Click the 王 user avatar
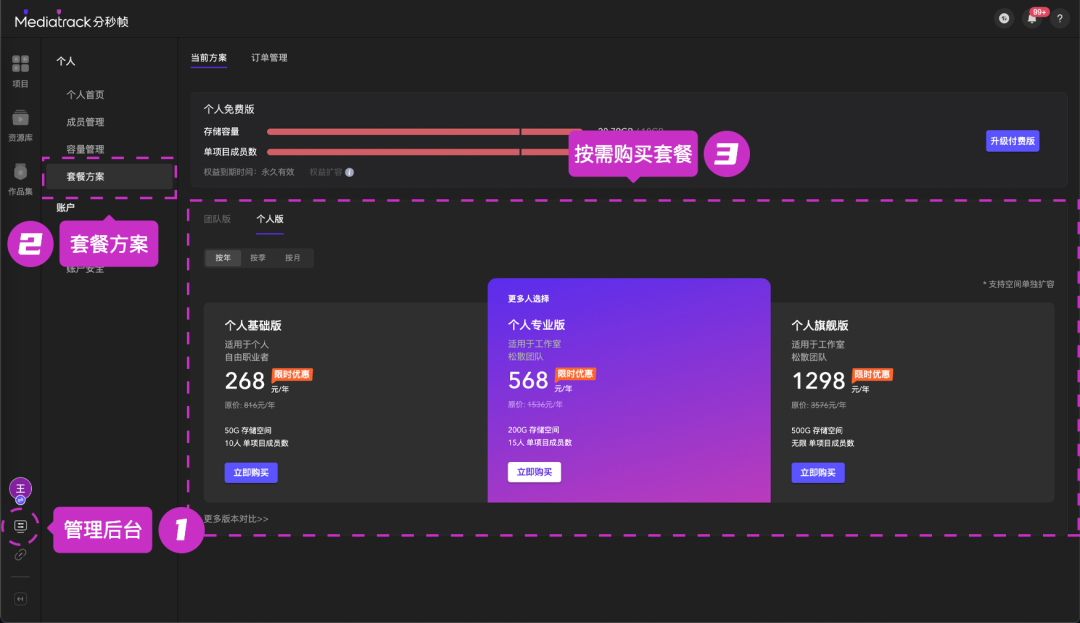 [20, 489]
